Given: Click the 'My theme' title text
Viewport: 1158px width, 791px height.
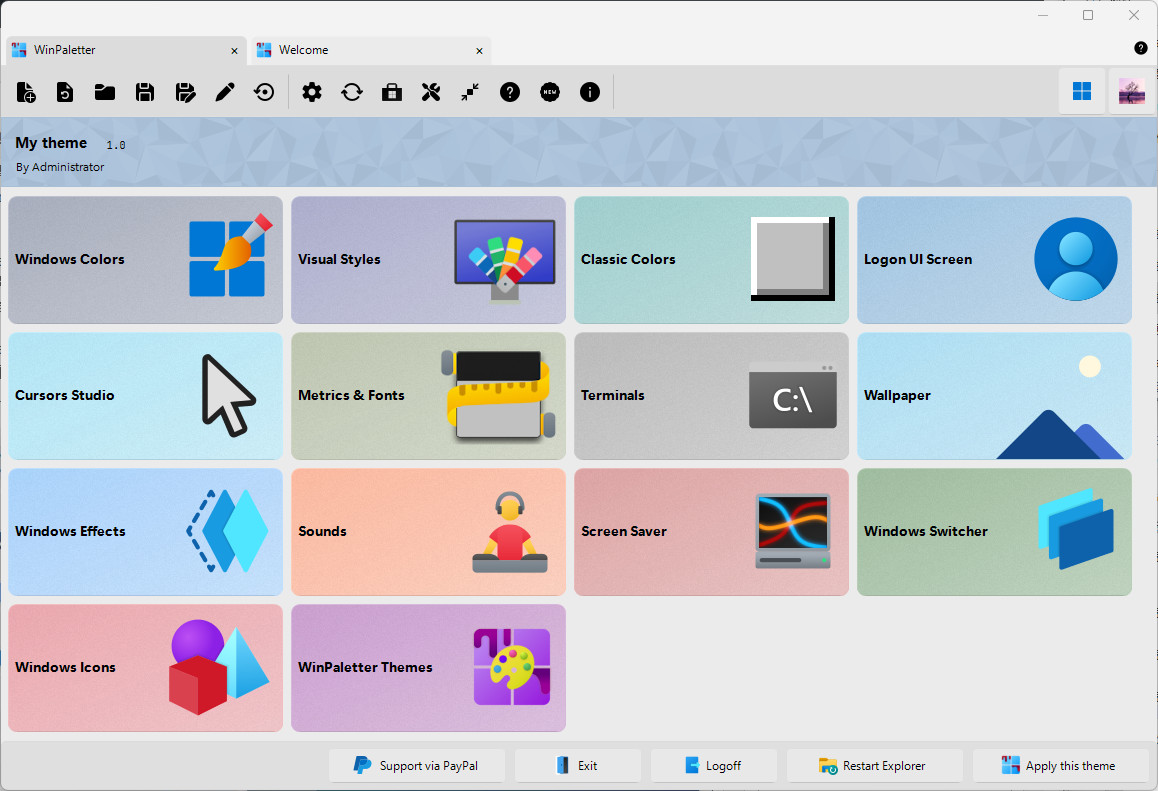Looking at the screenshot, I should 51,143.
